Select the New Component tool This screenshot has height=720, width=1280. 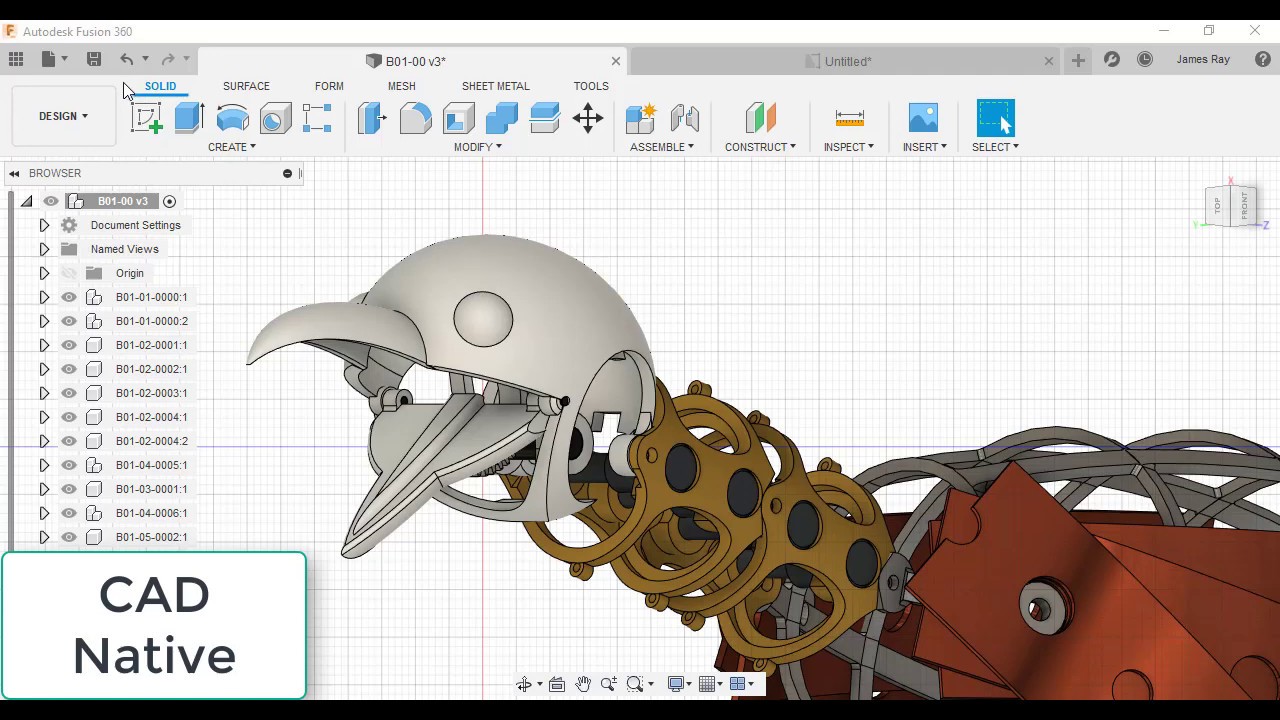tap(640, 118)
